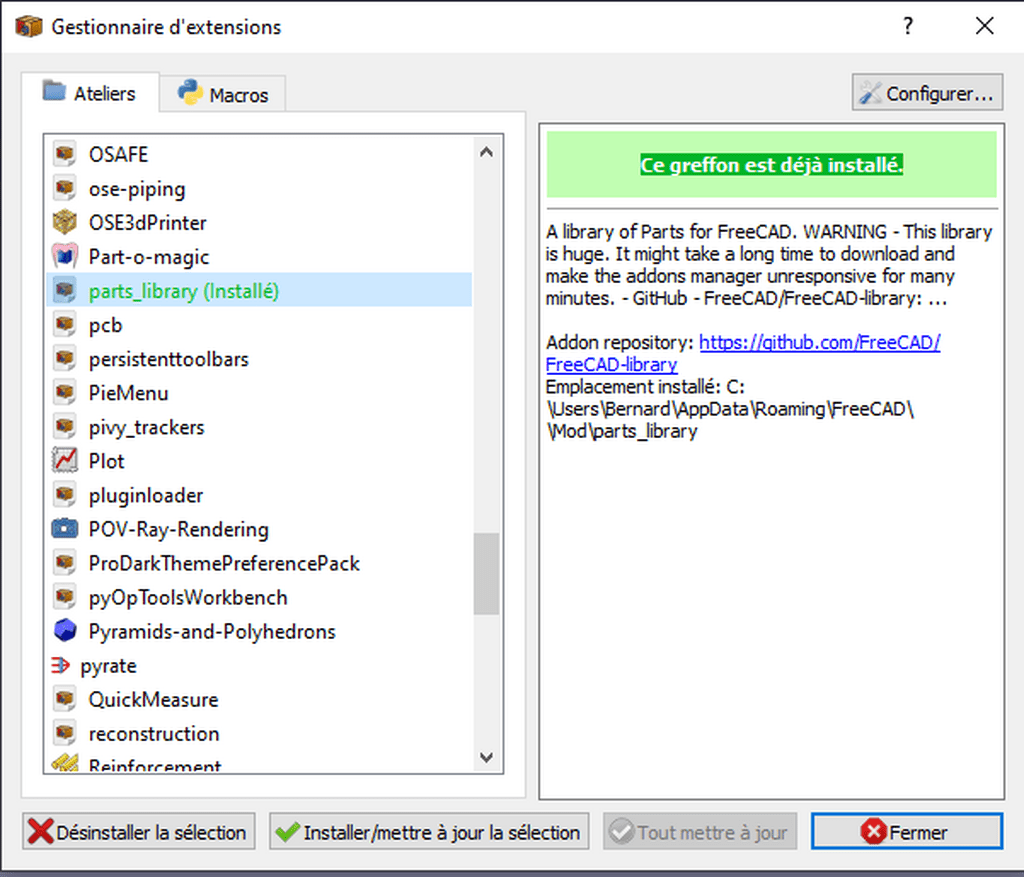
Task: Select the pcb workbench entry
Action: [x=259, y=325]
